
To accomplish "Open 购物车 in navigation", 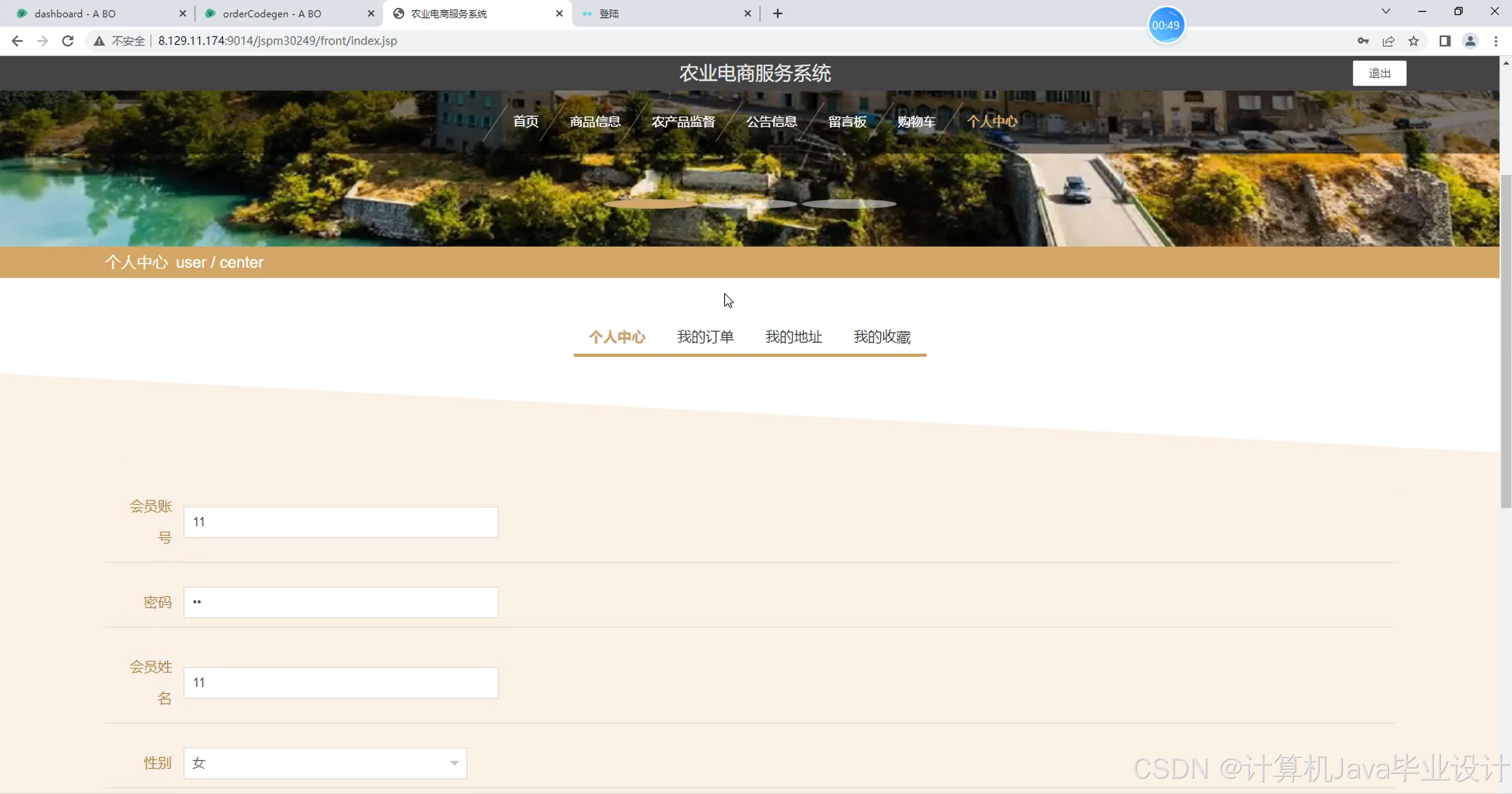I will pyautogui.click(x=916, y=121).
